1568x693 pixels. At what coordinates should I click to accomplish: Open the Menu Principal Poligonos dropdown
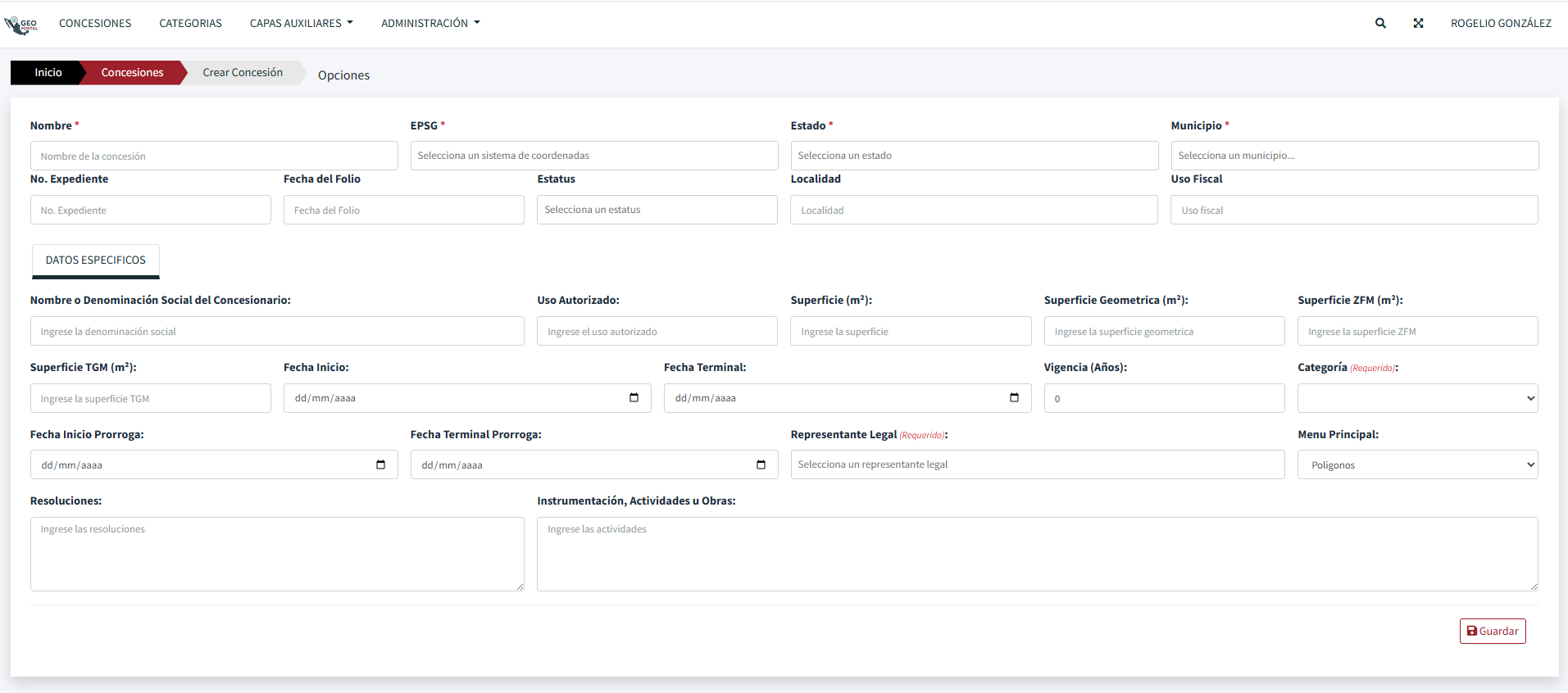point(1416,465)
